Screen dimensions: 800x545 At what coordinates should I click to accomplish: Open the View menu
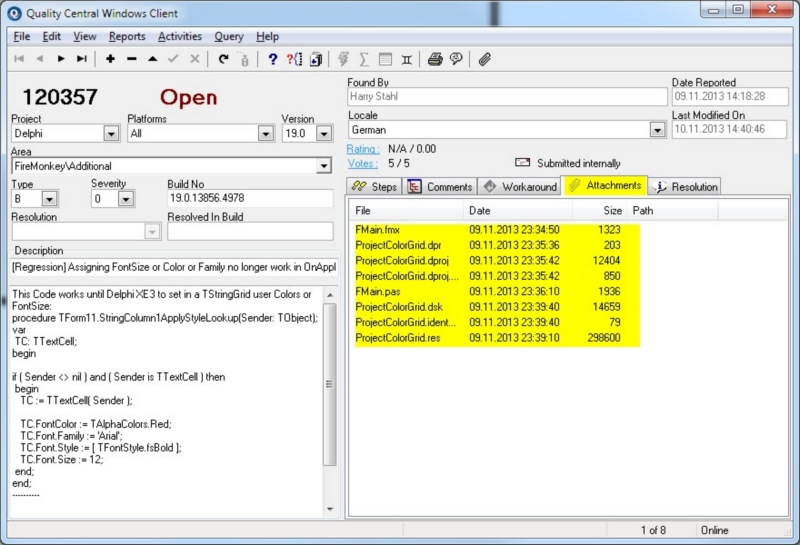tap(85, 37)
